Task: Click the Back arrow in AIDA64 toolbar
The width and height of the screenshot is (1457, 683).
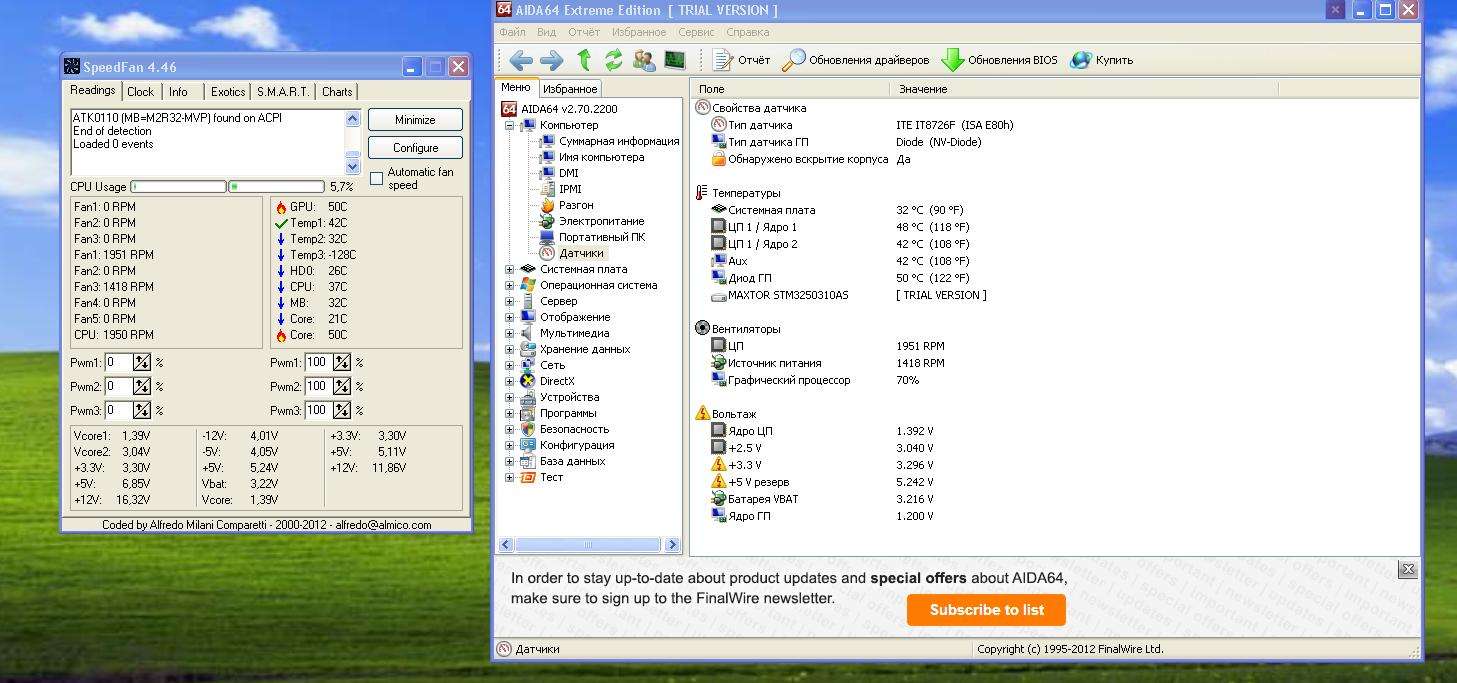Action: click(520, 60)
